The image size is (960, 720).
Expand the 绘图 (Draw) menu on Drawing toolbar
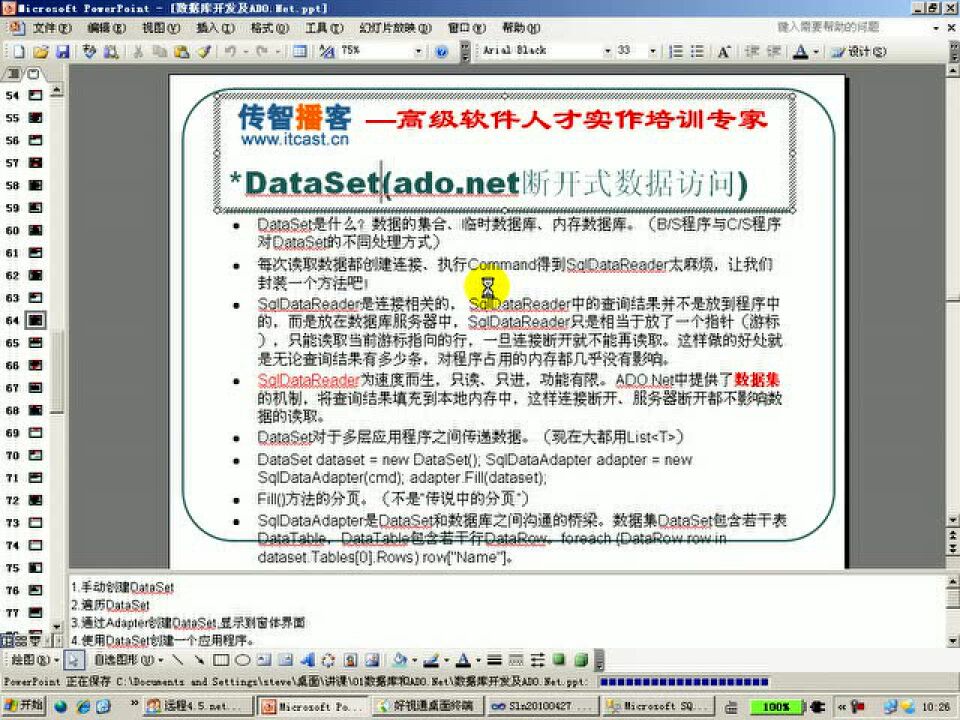point(35,659)
